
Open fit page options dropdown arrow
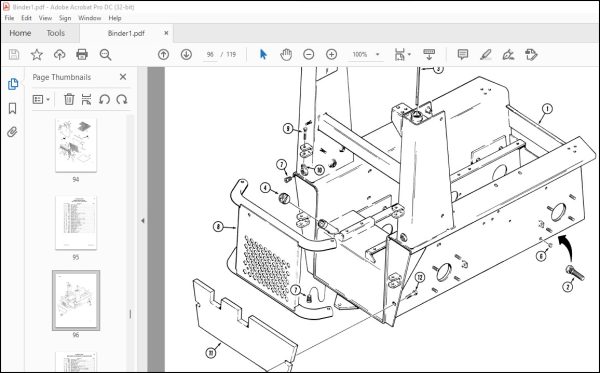[409, 55]
